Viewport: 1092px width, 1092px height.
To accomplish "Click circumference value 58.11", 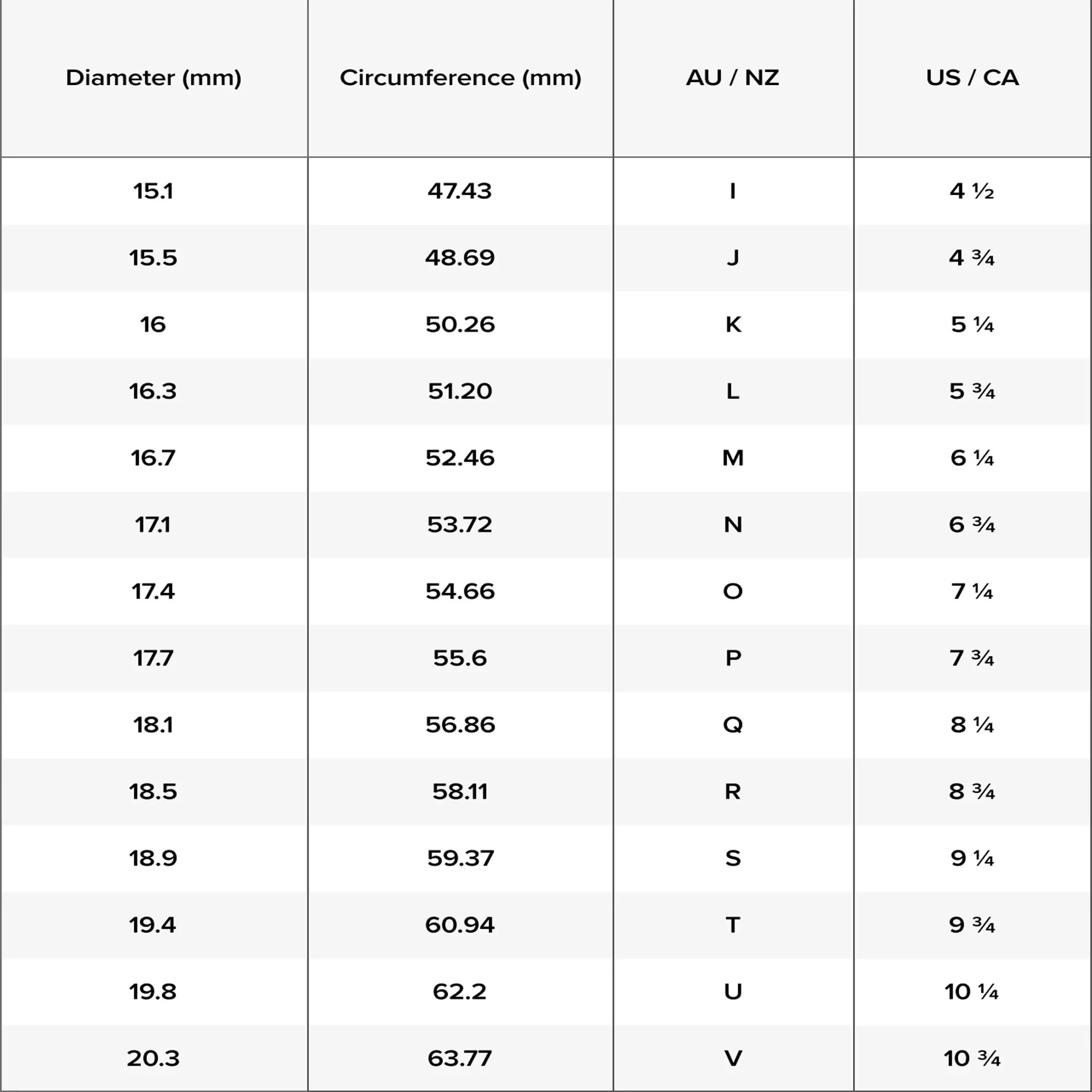I will (460, 791).
